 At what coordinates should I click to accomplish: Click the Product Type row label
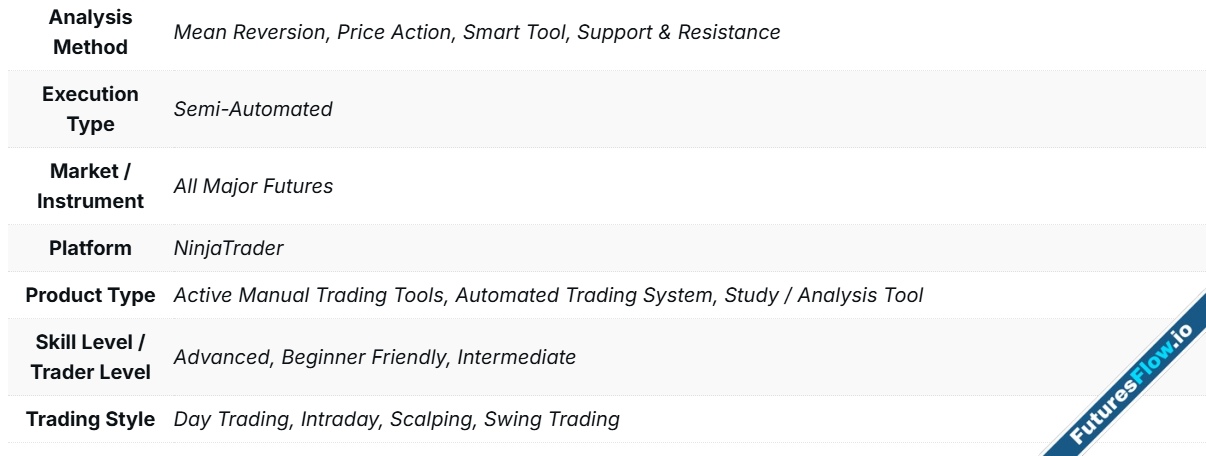[90, 295]
